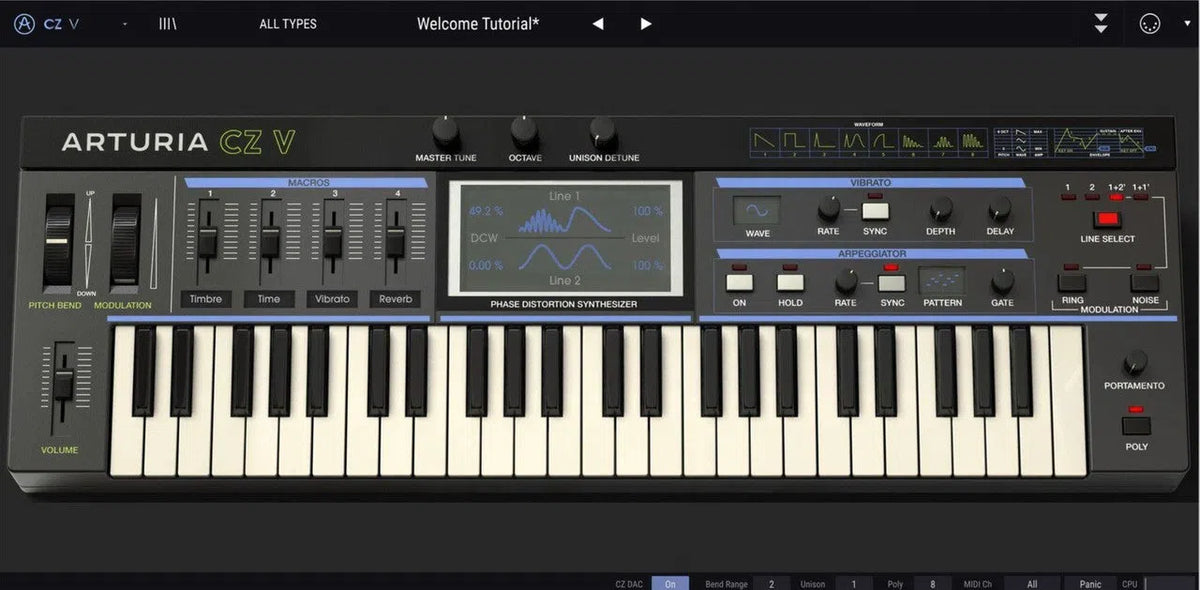Open the Arpeggiator pattern display
The width and height of the screenshot is (1200, 590).
[x=942, y=281]
